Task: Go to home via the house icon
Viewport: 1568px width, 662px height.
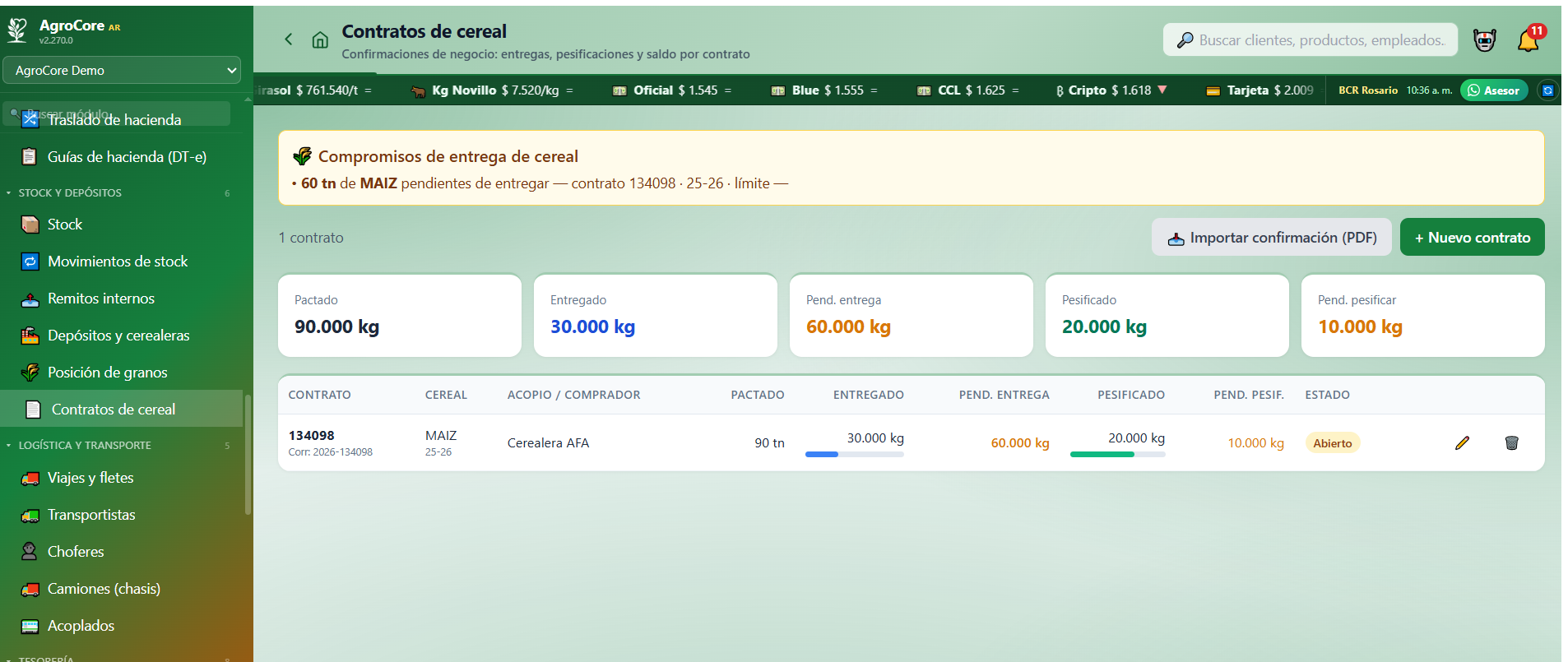Action: point(320,39)
